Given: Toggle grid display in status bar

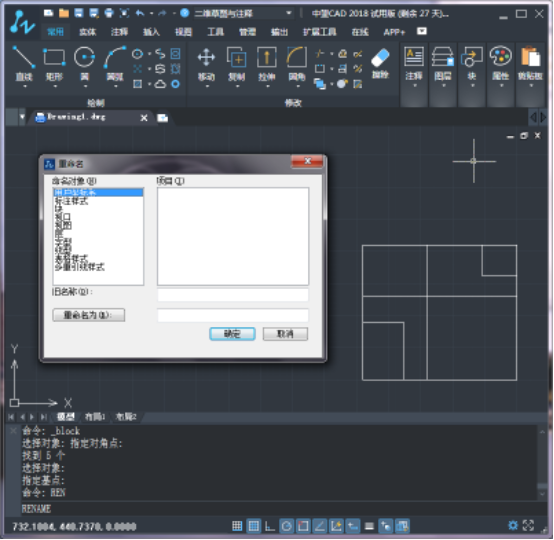Looking at the screenshot, I should coord(254,526).
